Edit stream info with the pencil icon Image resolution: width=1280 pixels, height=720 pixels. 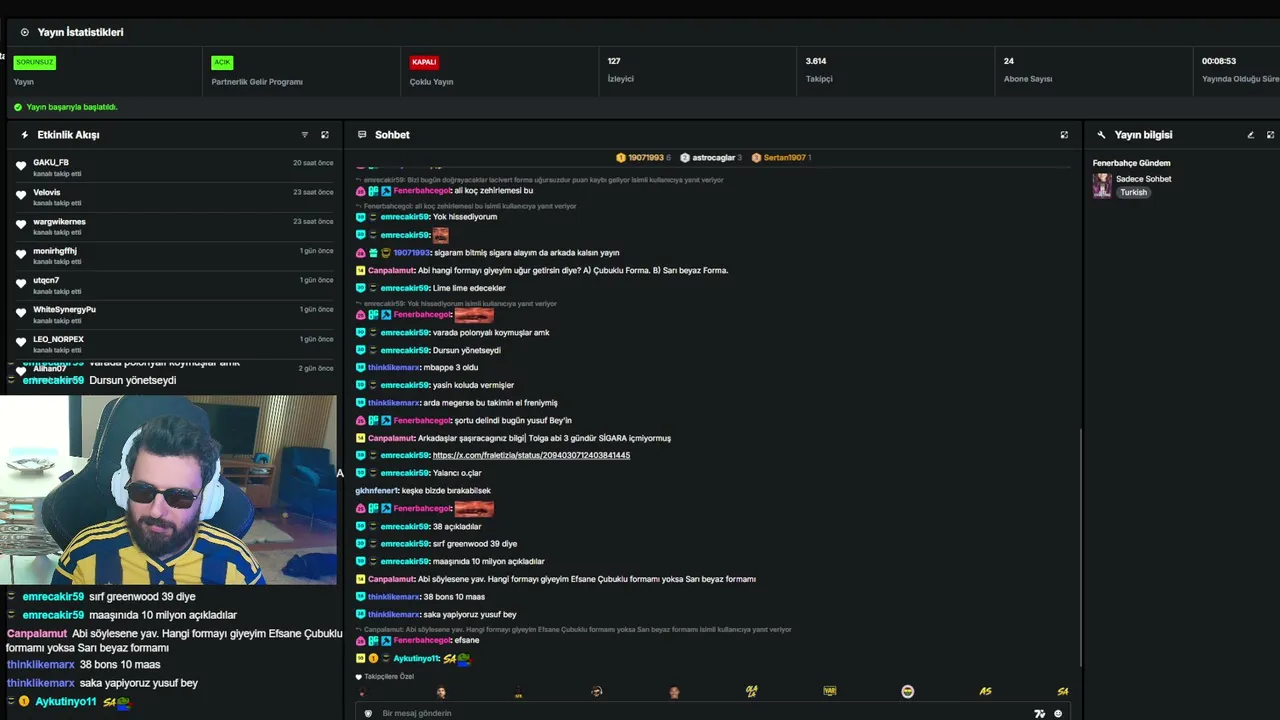coord(1250,135)
